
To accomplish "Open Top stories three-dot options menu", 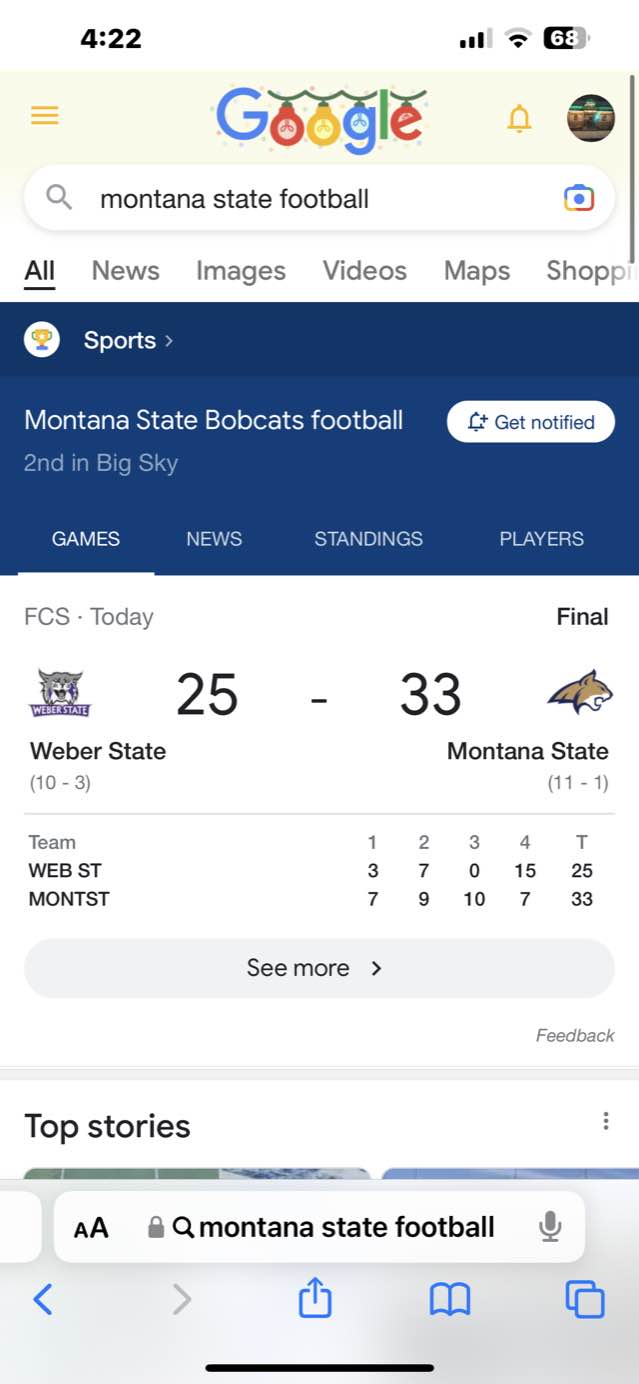I will [605, 1121].
